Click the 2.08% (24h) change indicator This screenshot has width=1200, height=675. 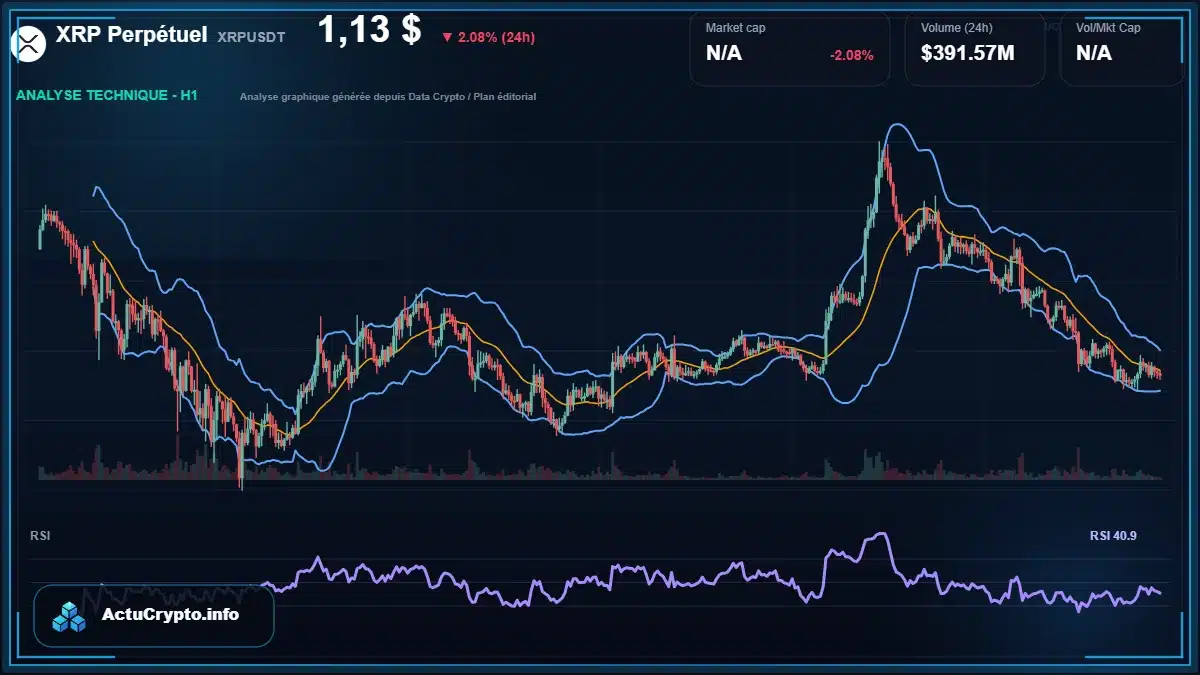click(488, 37)
